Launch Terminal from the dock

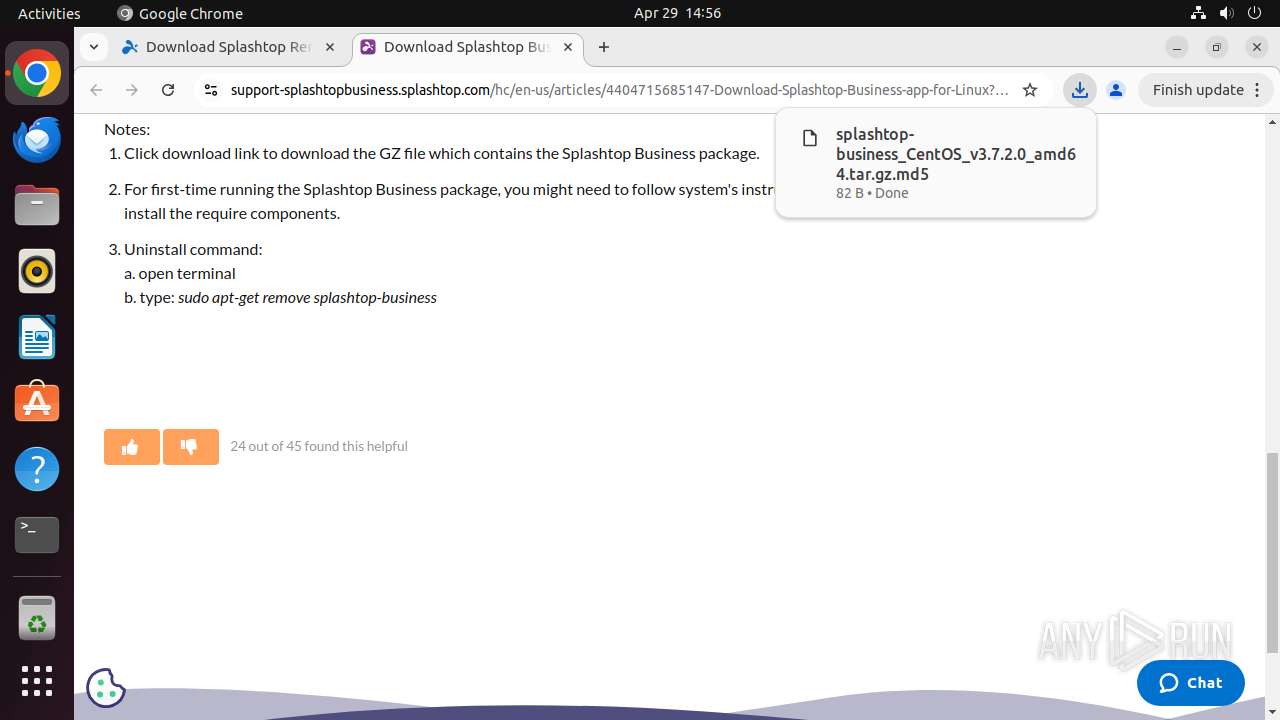(37, 535)
